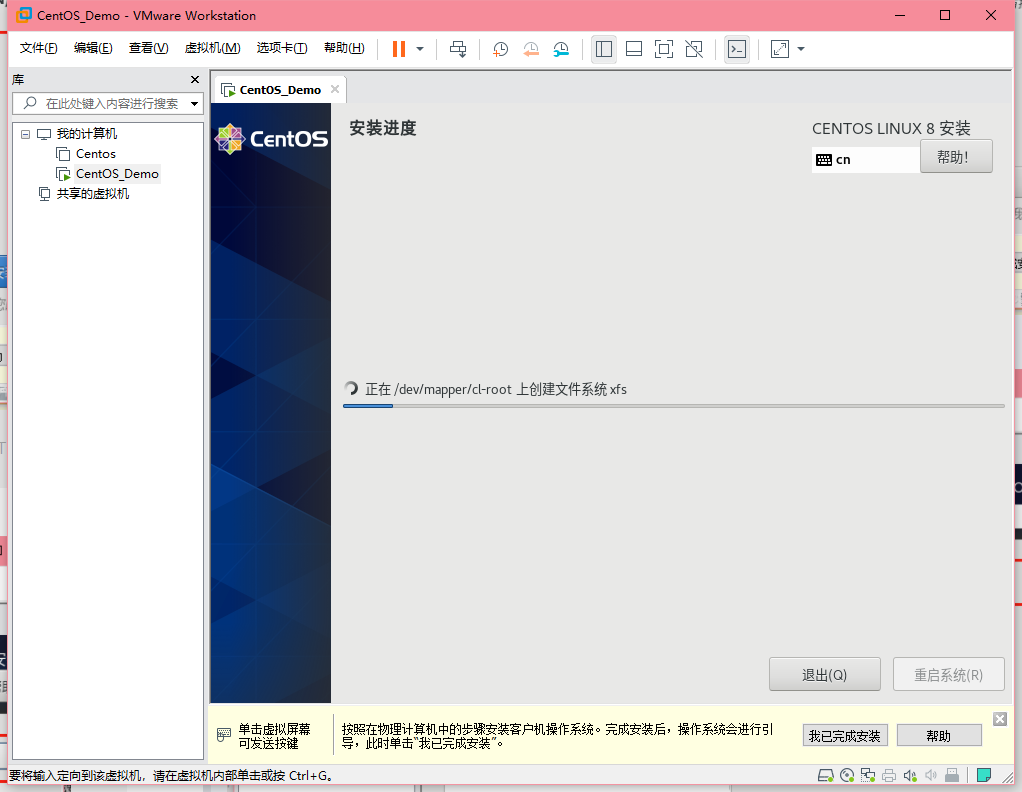Click the 退出(Q) button
The image size is (1022, 792).
(825, 675)
